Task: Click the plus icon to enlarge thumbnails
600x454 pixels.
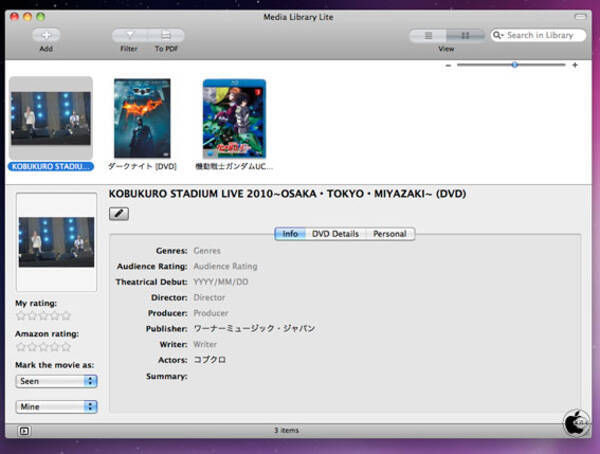Action: click(x=575, y=65)
